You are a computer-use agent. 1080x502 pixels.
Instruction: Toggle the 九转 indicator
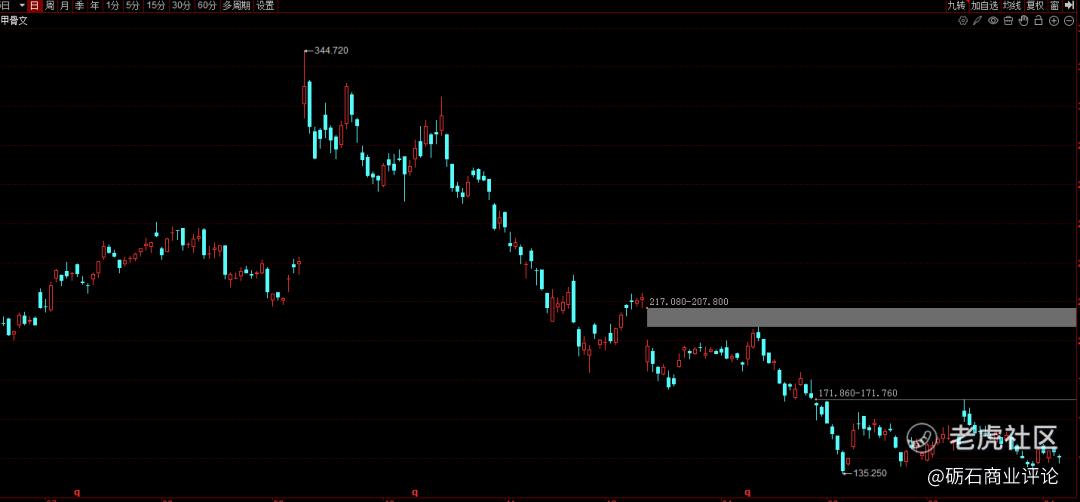pos(956,6)
